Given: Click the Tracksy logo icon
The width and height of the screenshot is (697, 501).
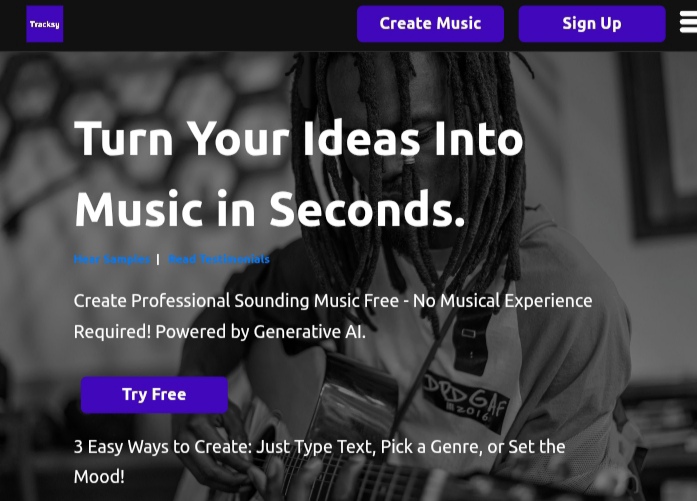Looking at the screenshot, I should click(x=44, y=24).
